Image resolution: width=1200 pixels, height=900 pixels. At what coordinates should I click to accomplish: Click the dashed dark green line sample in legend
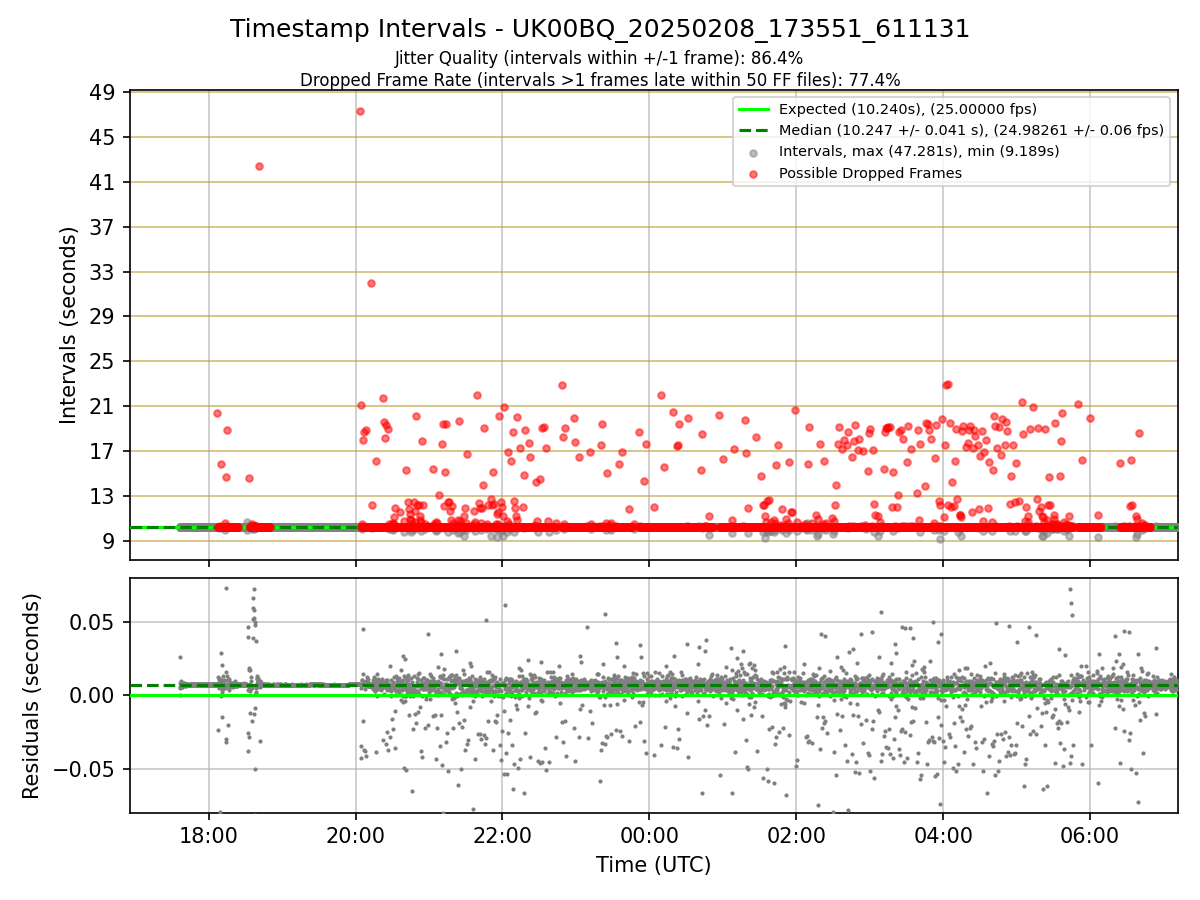[754, 130]
